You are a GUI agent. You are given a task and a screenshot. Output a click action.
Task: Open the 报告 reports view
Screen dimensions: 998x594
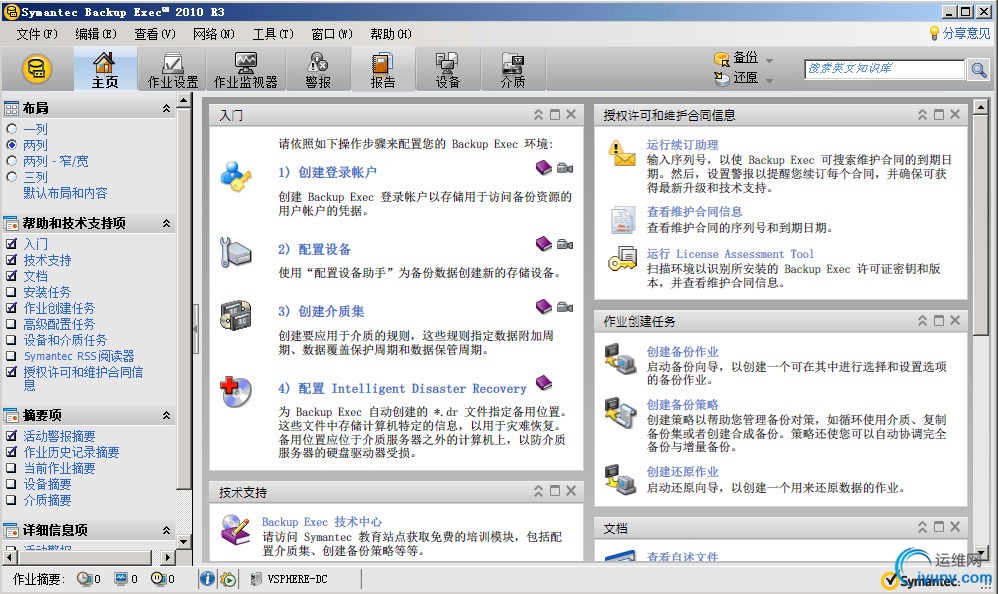[383, 70]
